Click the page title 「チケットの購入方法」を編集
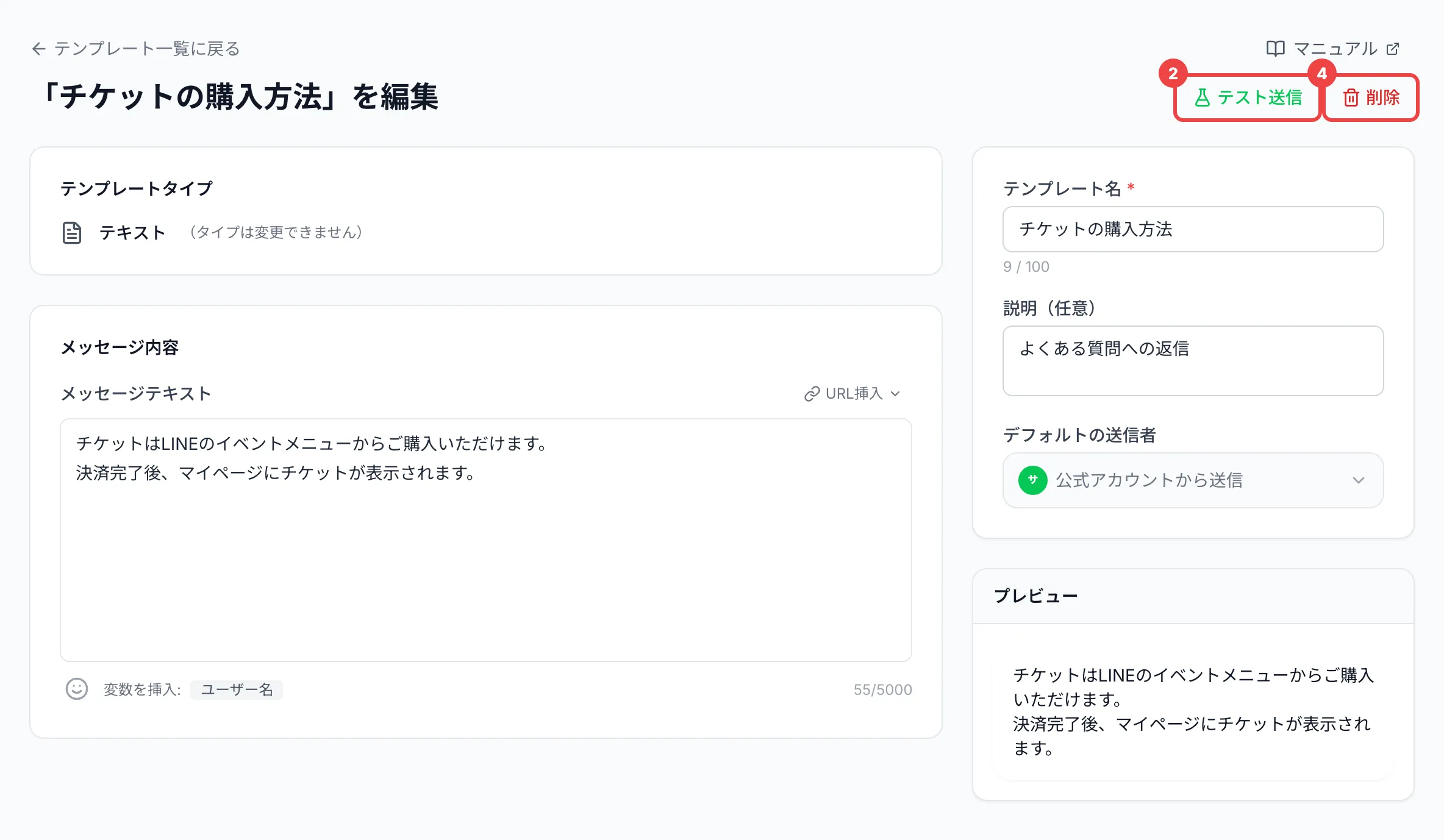This screenshot has height=840, width=1444. coord(238,98)
